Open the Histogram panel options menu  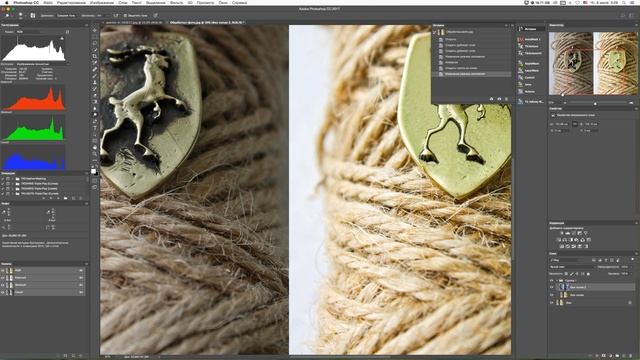pyautogui.click(x=86, y=25)
